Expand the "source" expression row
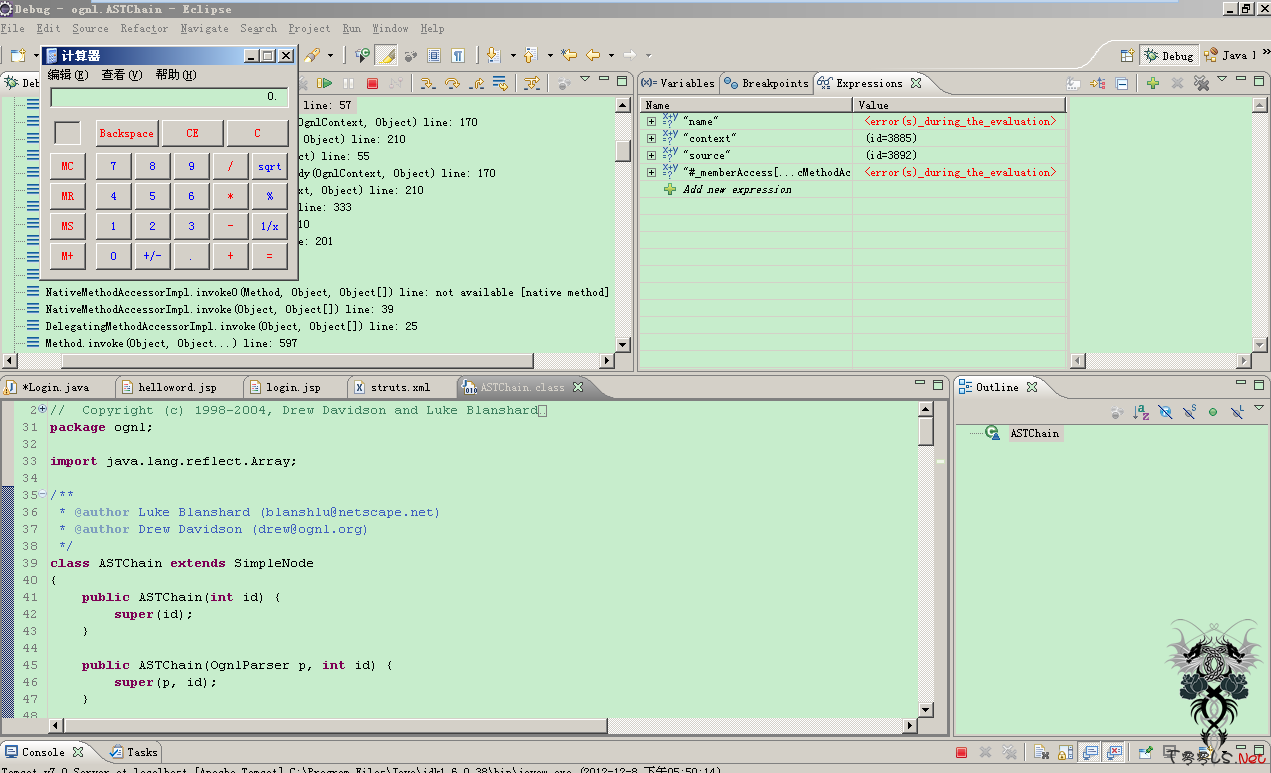The width and height of the screenshot is (1271, 773). 651,155
